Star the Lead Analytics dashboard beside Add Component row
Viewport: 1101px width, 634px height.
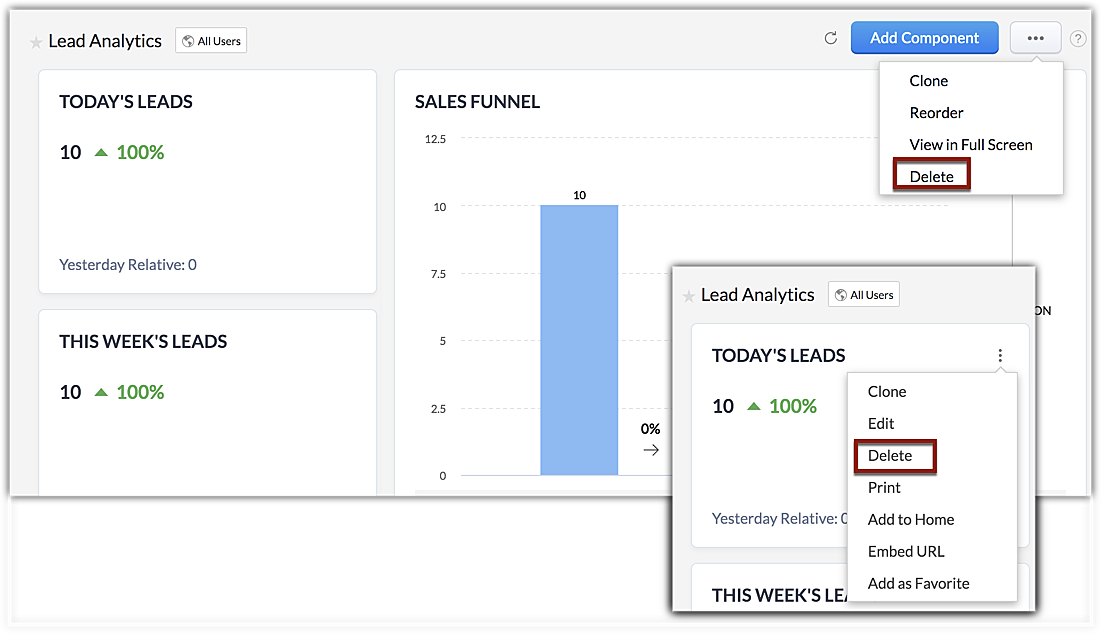tap(36, 42)
